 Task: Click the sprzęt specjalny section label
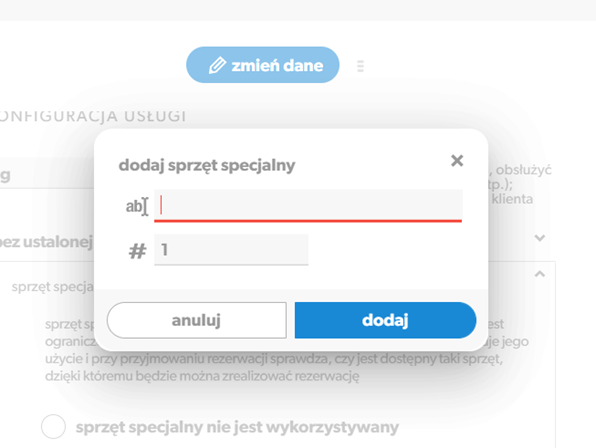[x=52, y=287]
